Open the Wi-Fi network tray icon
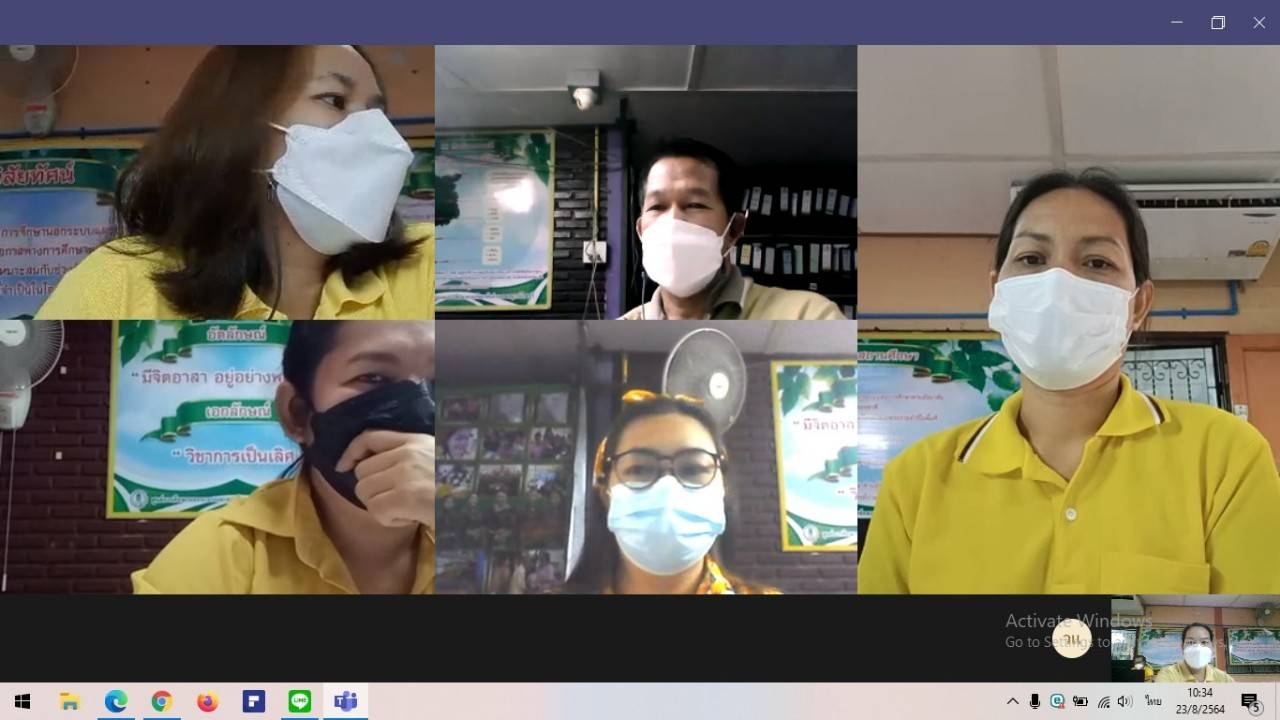 click(1104, 702)
